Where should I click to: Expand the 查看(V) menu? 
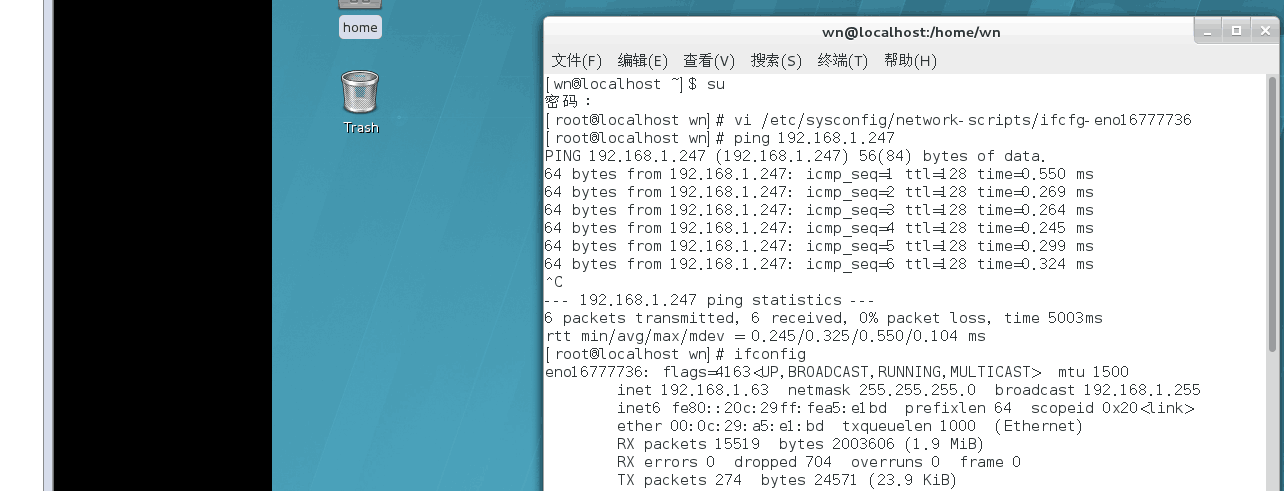click(x=708, y=61)
